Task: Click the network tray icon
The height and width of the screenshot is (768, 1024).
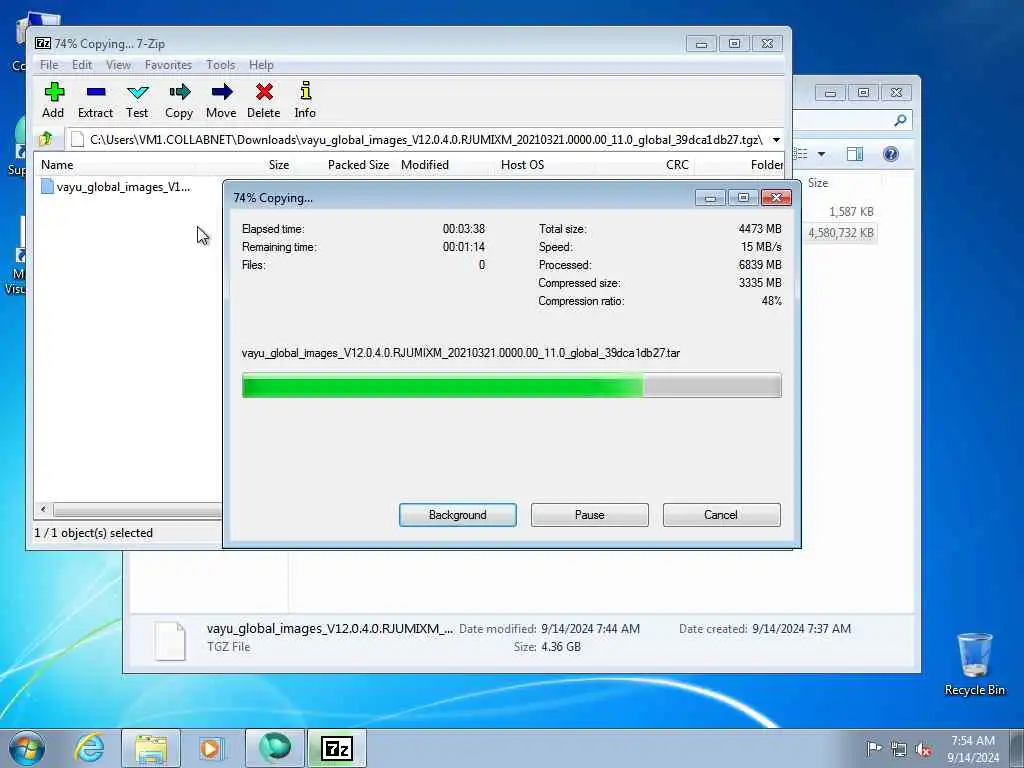Action: (x=899, y=749)
